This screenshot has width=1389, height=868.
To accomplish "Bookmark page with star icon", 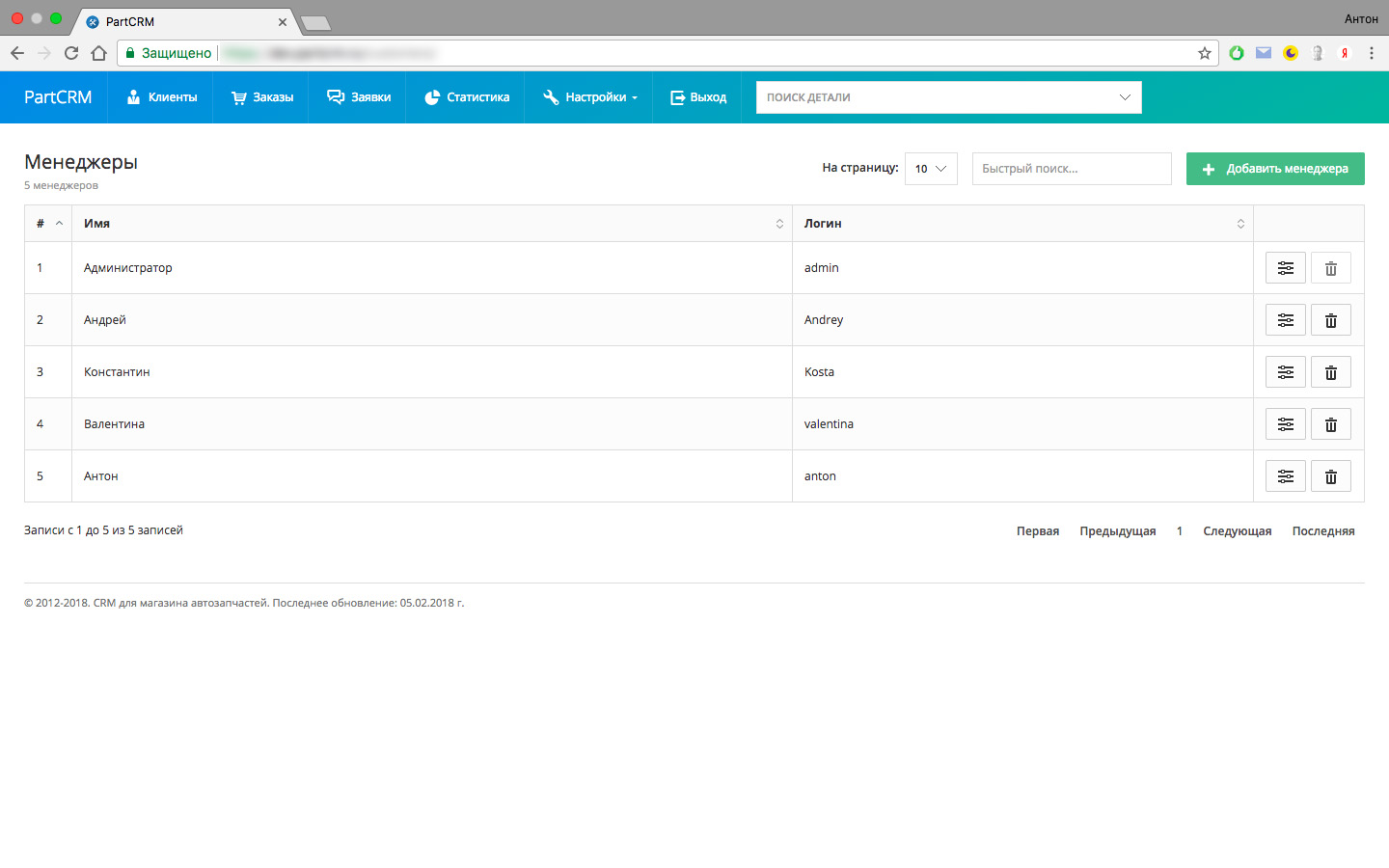I will click(1204, 53).
